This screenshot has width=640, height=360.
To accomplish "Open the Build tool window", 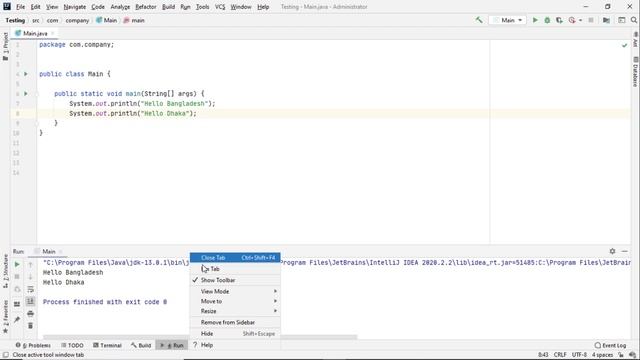I will 141,345.
